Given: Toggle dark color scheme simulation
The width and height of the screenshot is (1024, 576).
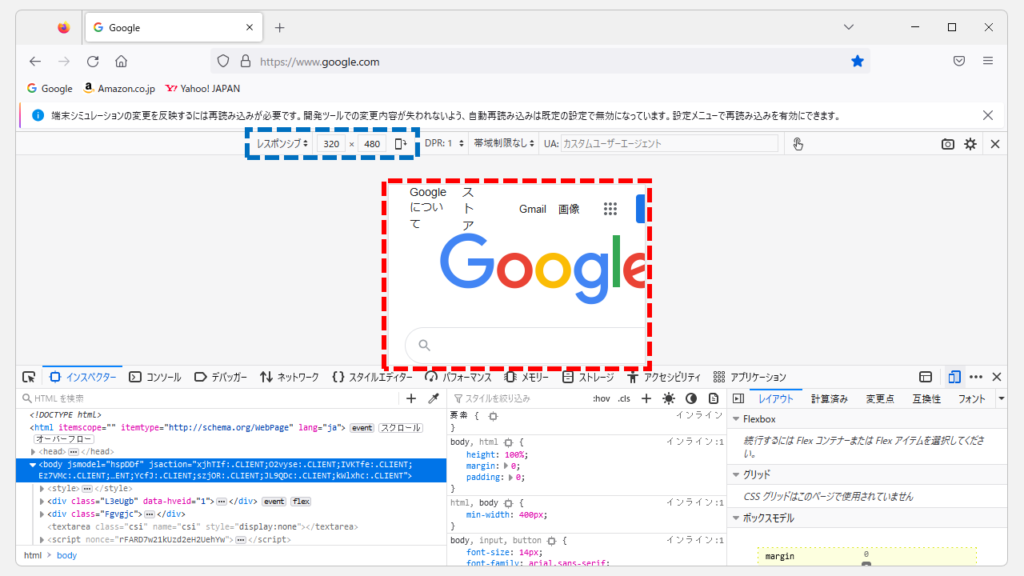Looking at the screenshot, I should [691, 398].
